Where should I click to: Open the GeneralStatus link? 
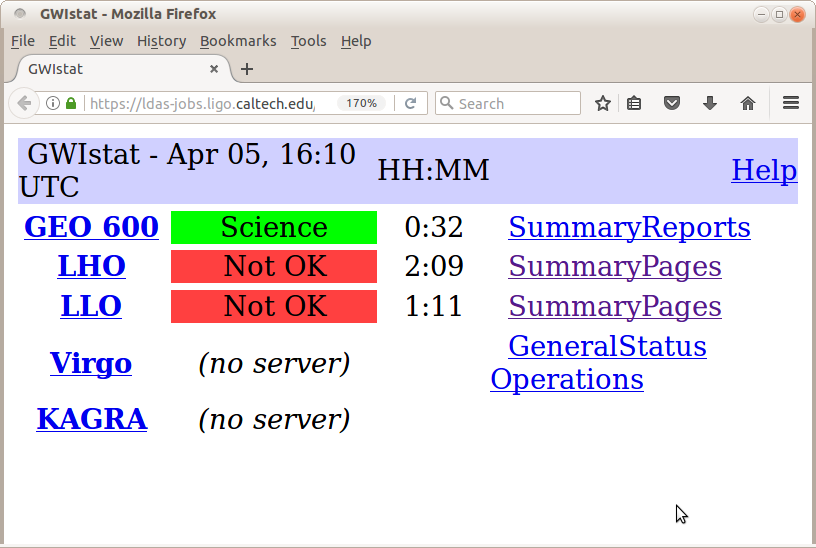(607, 346)
